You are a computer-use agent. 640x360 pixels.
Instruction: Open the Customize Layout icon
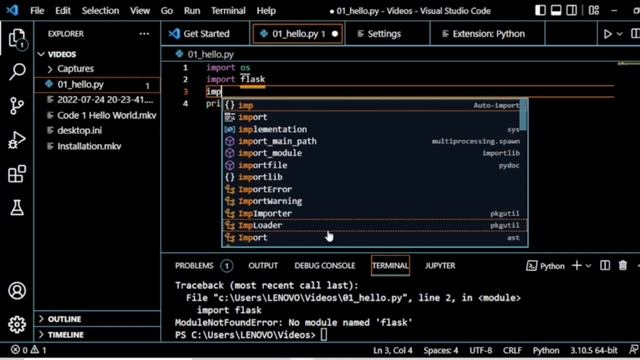tap(594, 10)
